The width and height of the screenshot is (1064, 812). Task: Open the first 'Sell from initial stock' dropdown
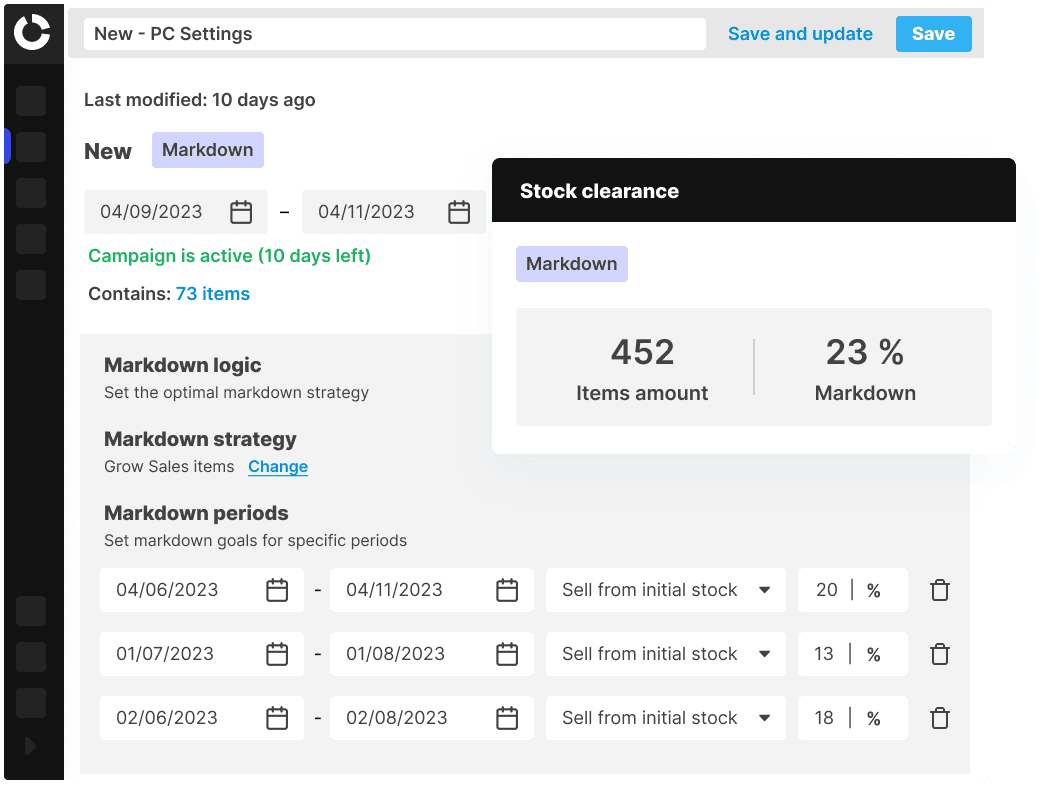(x=665, y=590)
